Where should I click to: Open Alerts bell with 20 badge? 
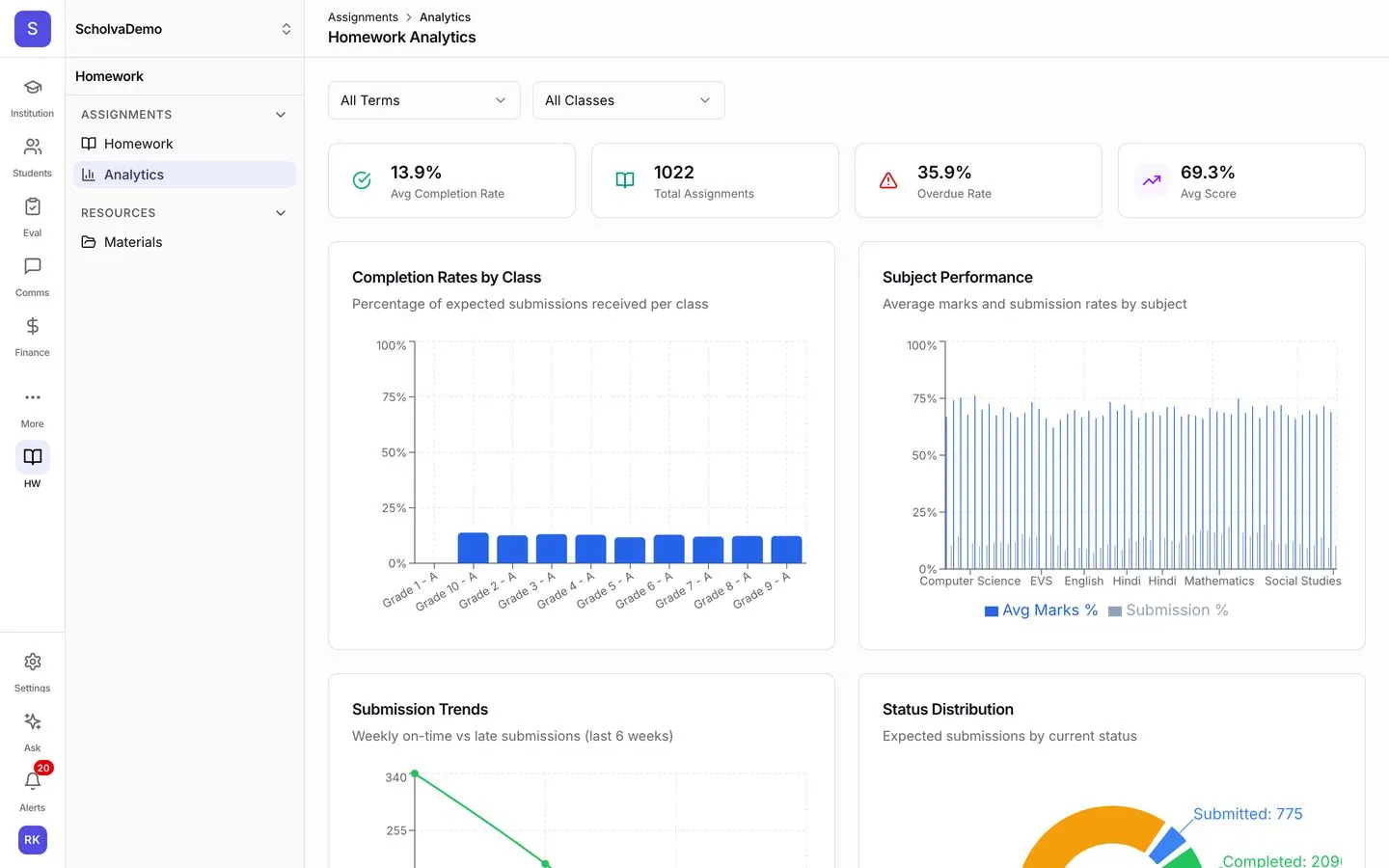(32, 781)
